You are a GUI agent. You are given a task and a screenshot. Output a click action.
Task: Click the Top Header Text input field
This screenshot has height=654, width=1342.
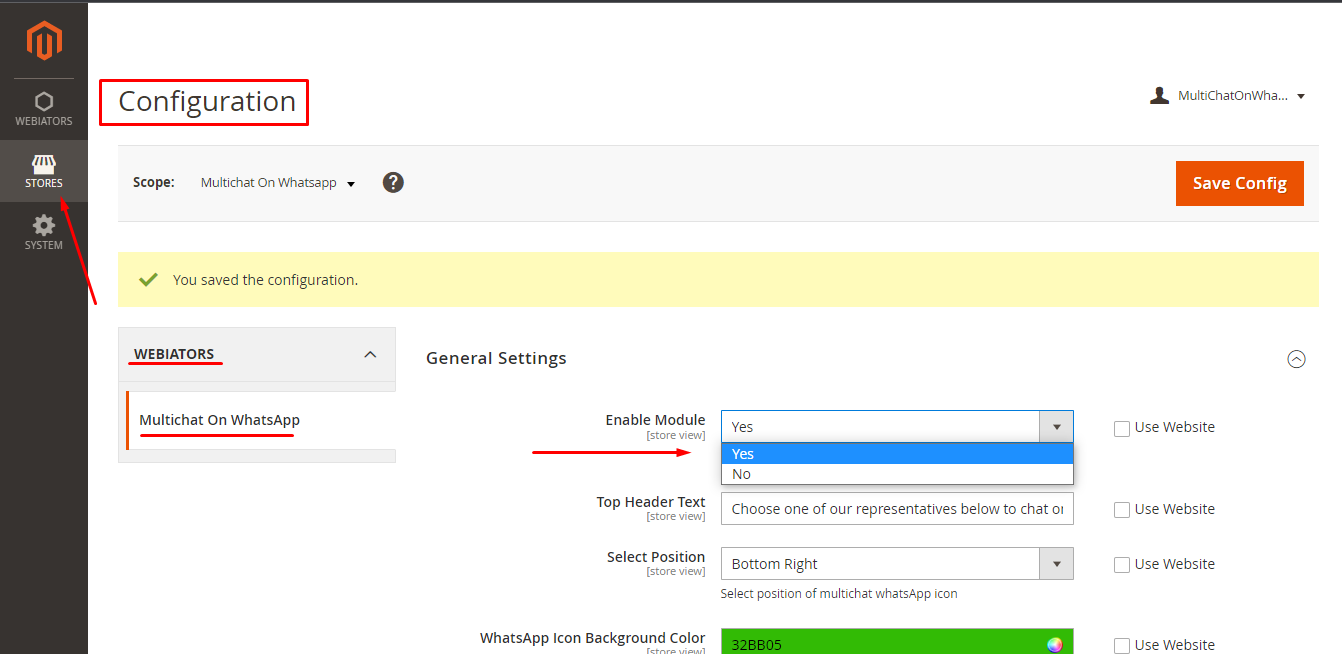897,508
